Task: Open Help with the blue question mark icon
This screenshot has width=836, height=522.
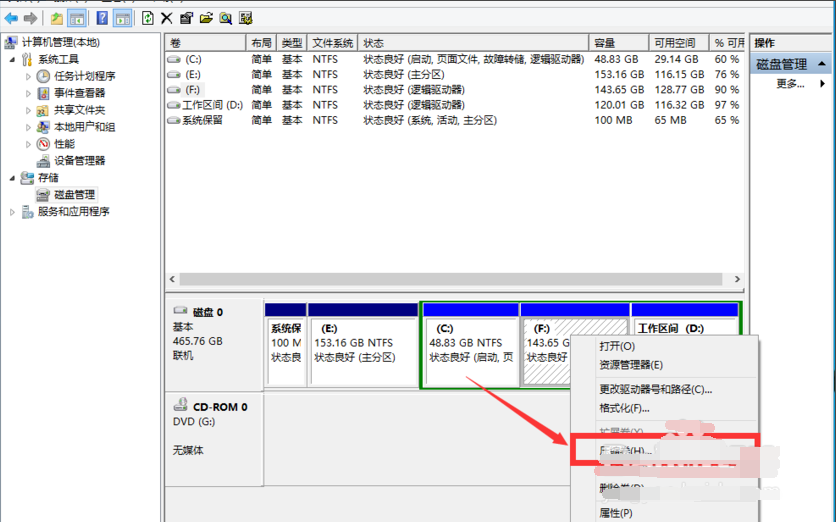Action: tap(102, 19)
